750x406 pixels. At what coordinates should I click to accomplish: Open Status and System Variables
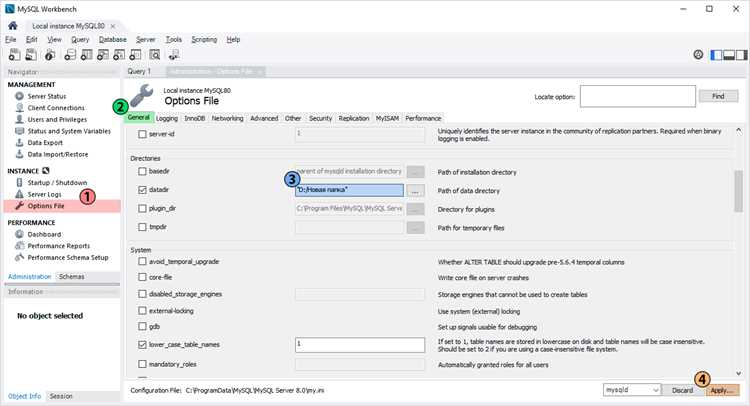tap(69, 131)
